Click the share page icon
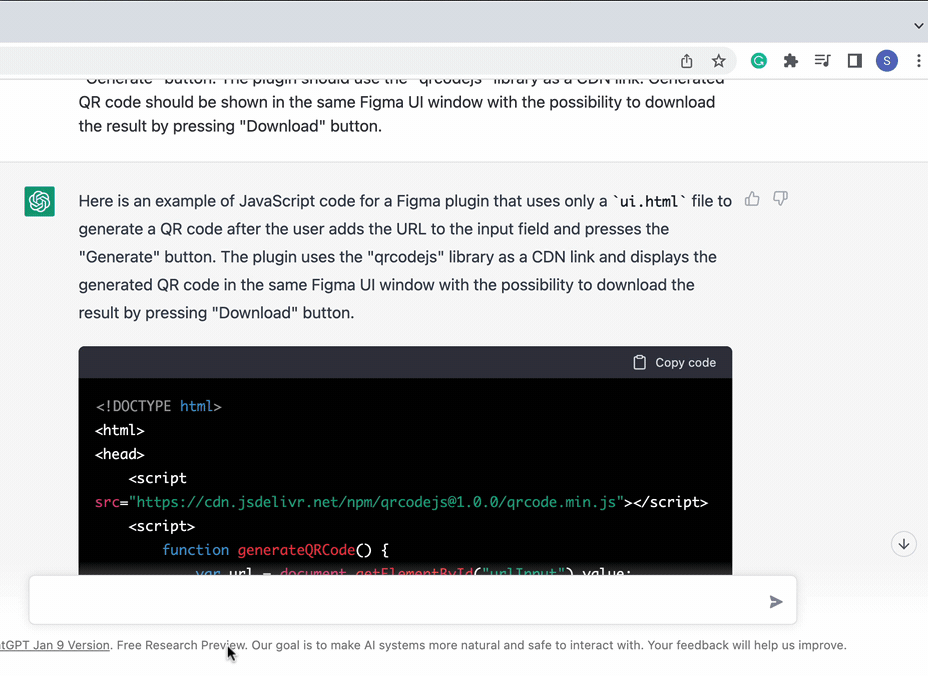This screenshot has height=676, width=928. (687, 61)
